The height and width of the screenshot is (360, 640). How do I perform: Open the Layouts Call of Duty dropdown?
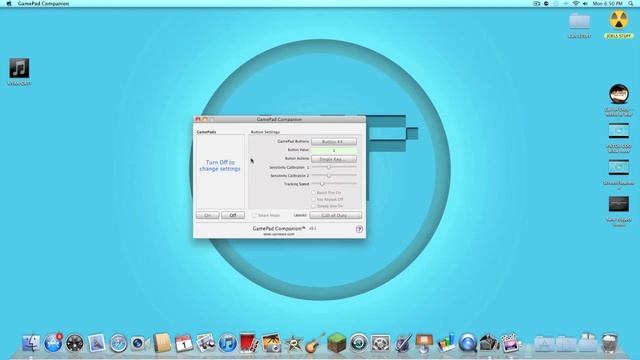click(335, 215)
